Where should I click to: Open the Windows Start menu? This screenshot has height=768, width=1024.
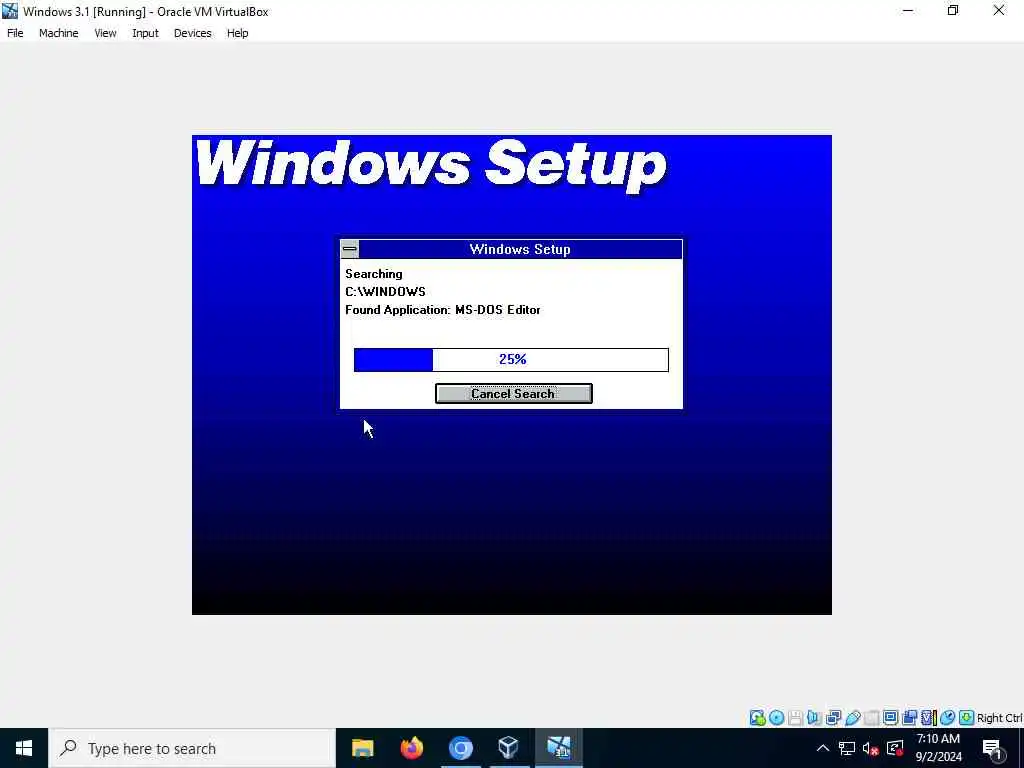pos(24,748)
